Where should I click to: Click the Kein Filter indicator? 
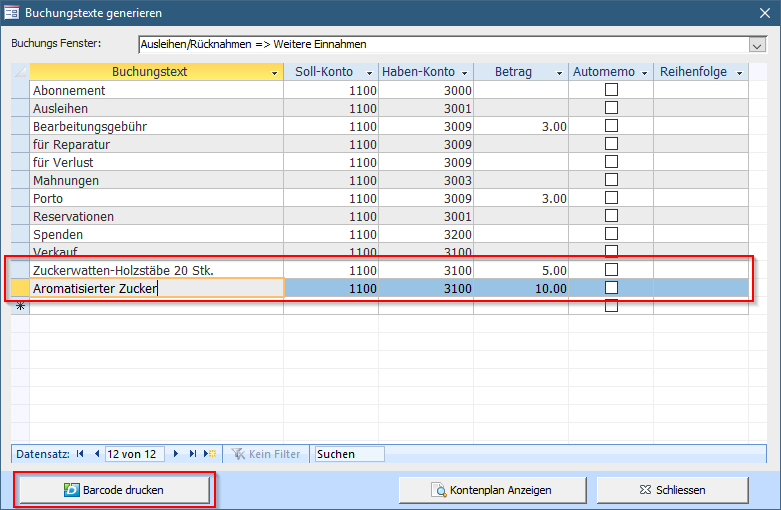[x=266, y=454]
